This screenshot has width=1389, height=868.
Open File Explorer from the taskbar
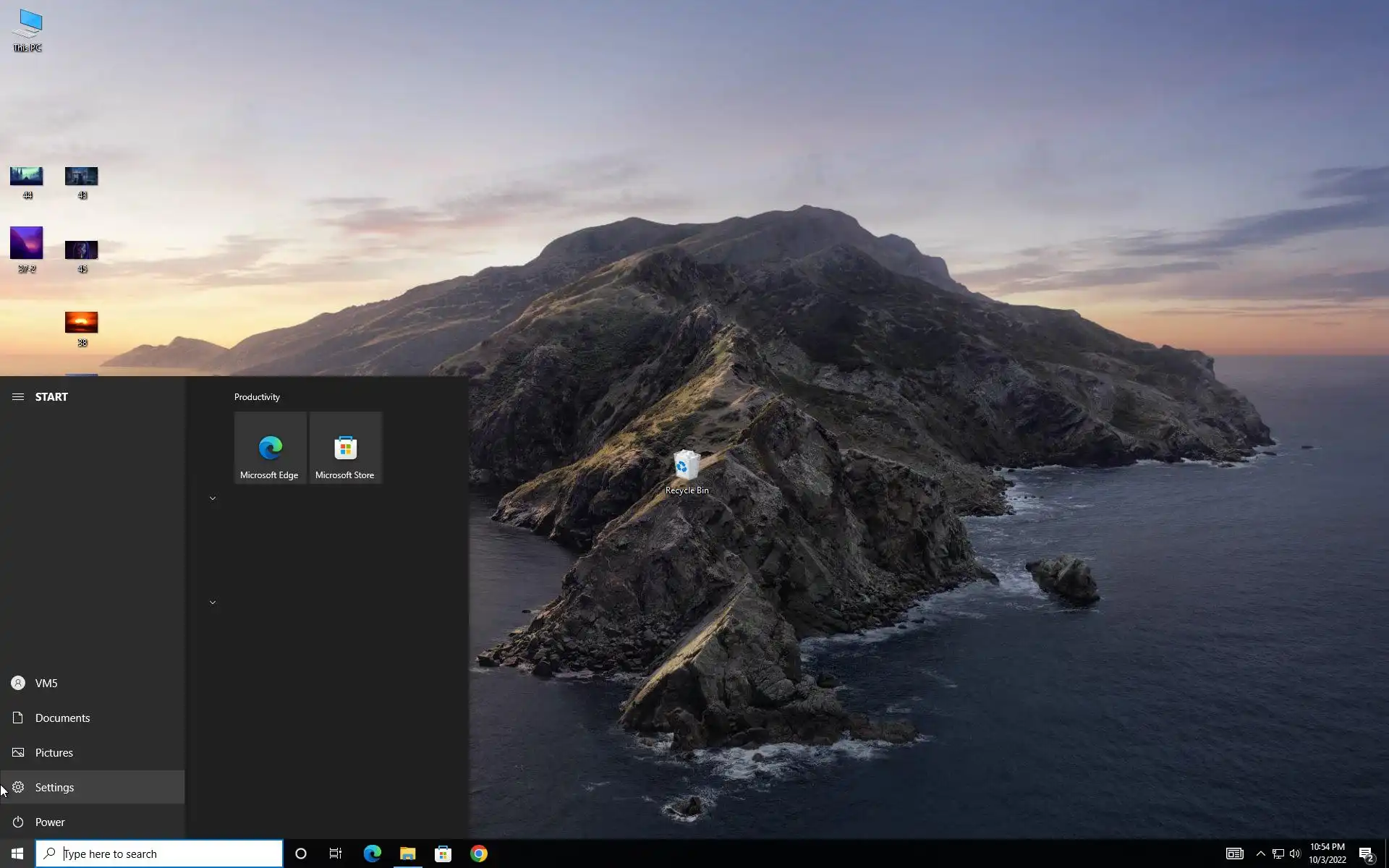tap(407, 854)
